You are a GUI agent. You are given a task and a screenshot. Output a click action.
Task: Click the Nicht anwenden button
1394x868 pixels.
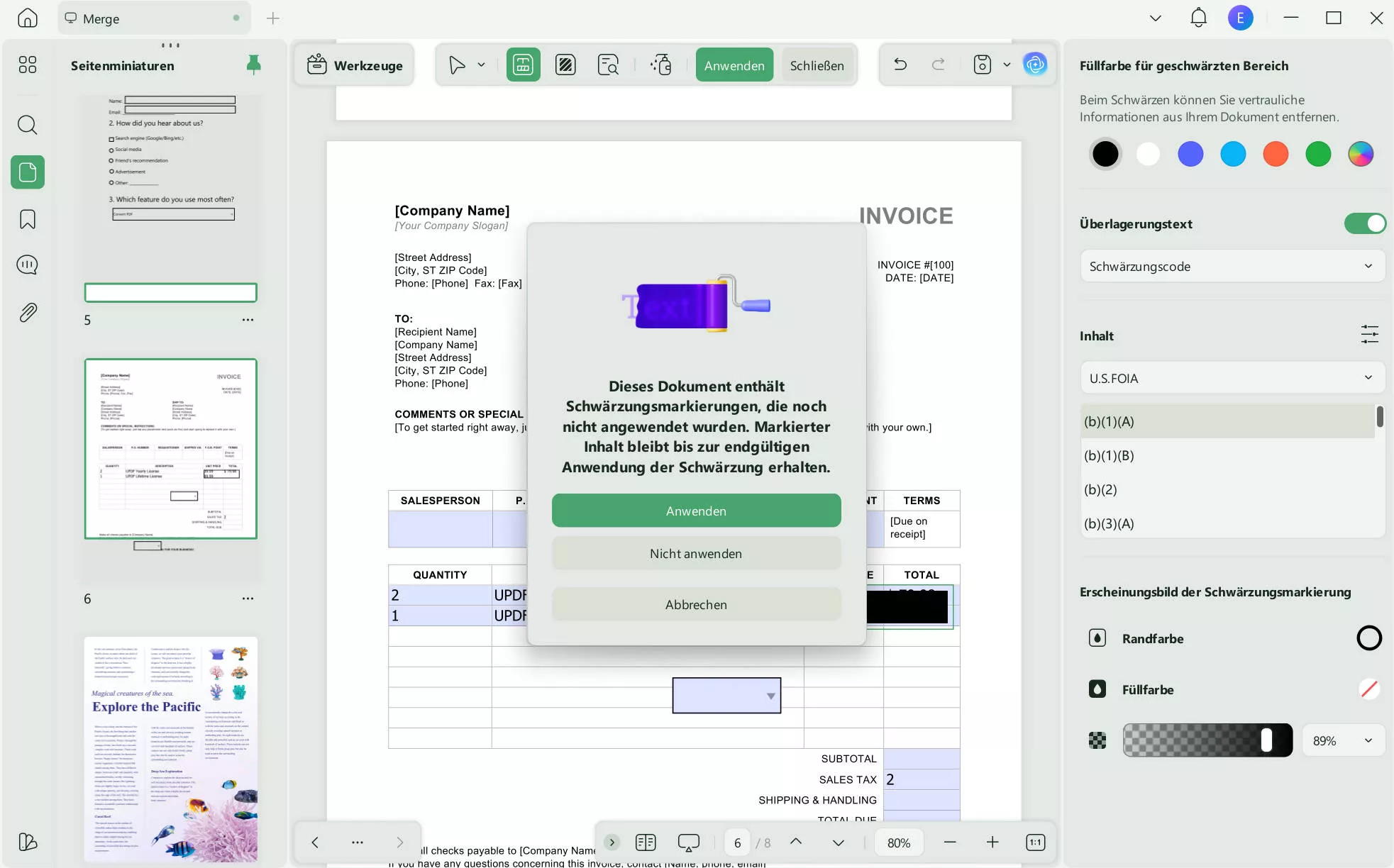coord(696,553)
